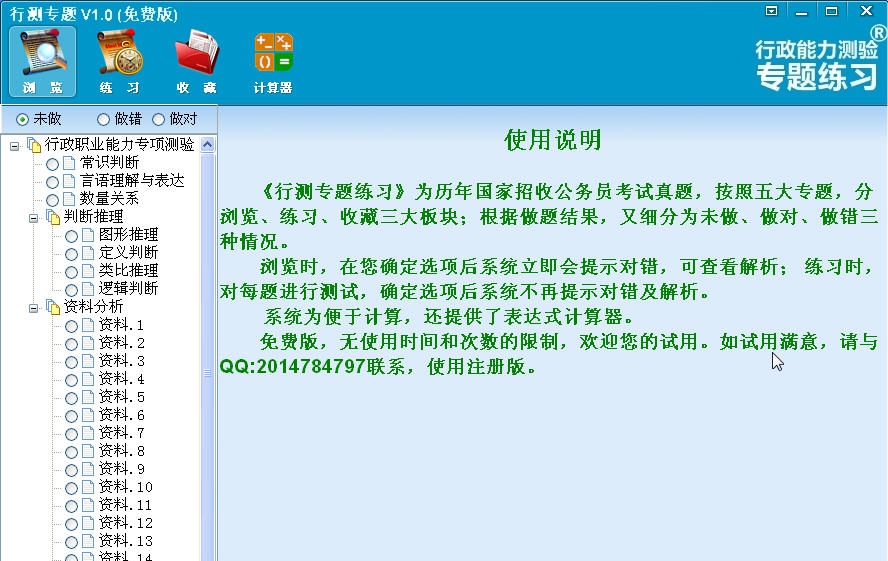Select the 资料.9 radio button
Image resolution: width=888 pixels, height=561 pixels.
tap(71, 470)
